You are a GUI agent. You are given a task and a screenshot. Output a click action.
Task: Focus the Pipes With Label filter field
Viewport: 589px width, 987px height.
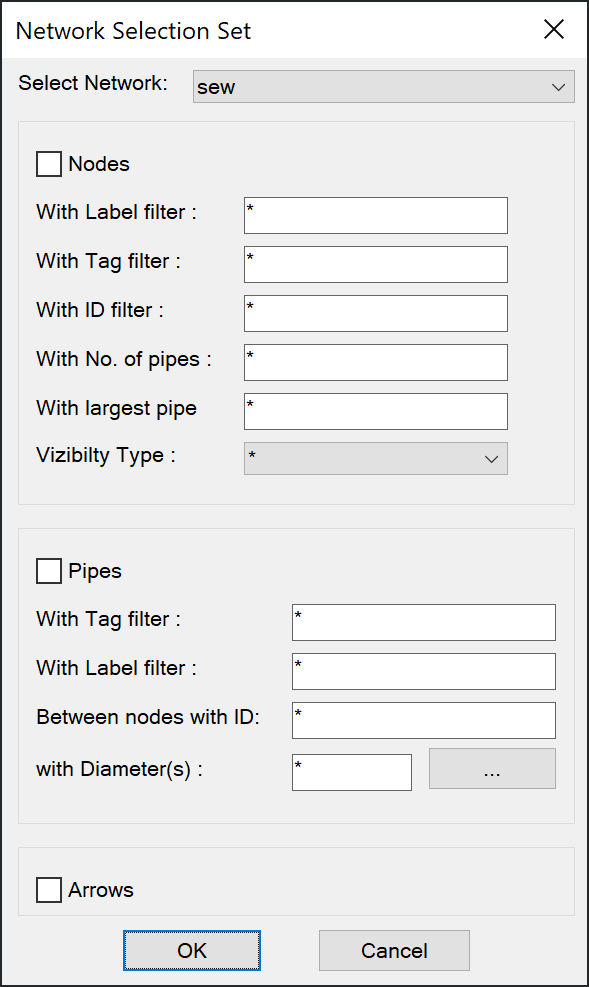pyautogui.click(x=424, y=672)
